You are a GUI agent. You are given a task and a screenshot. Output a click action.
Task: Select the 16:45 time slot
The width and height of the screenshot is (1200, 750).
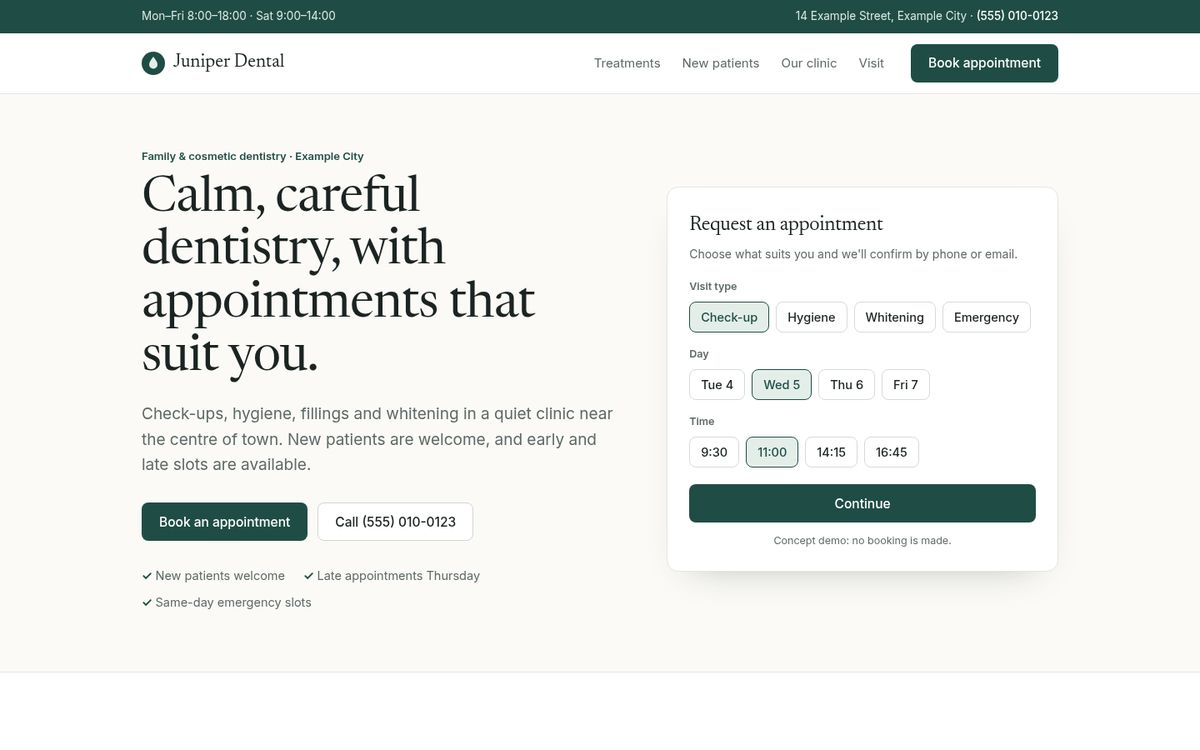click(891, 452)
